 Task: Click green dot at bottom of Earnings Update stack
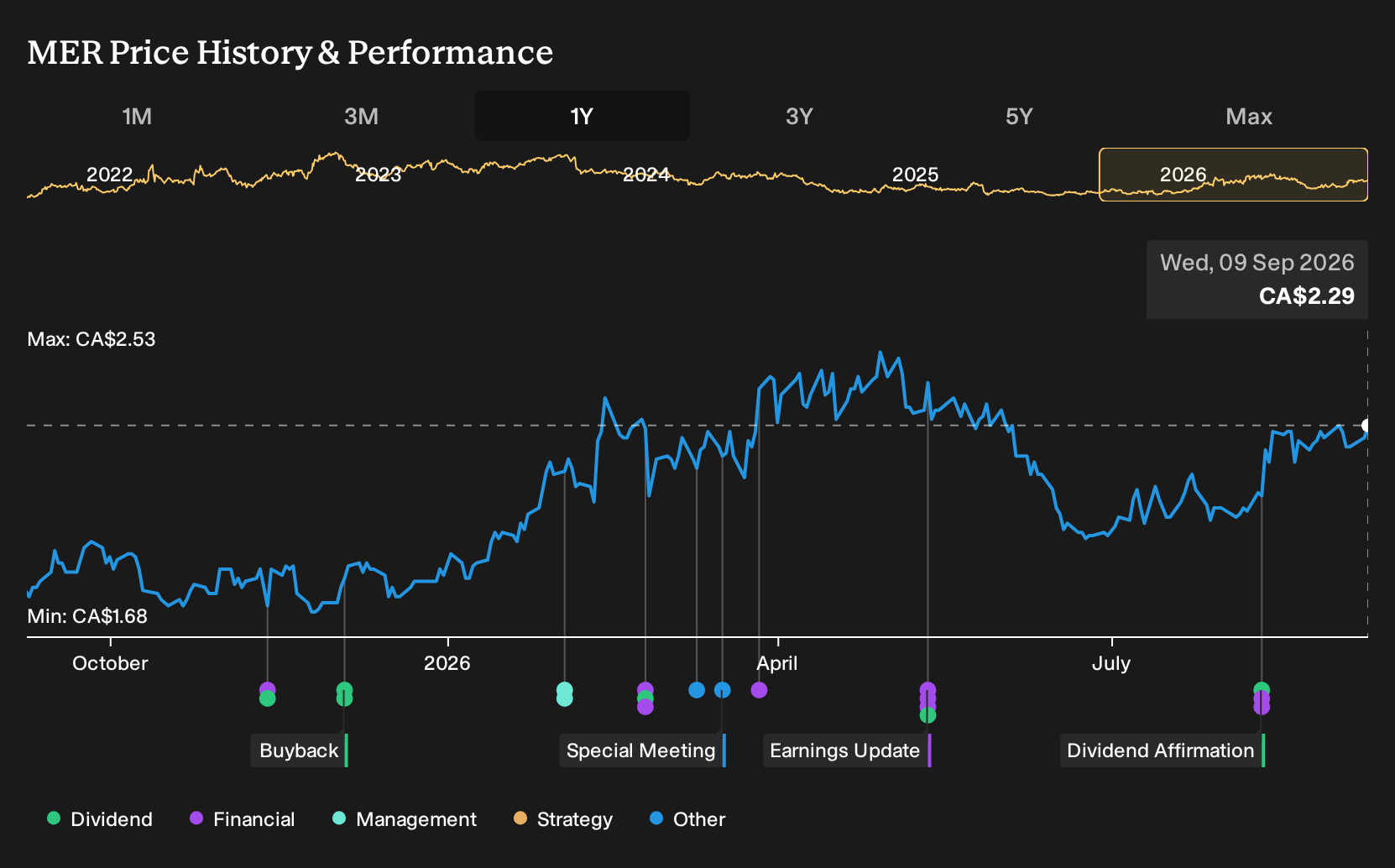(927, 715)
